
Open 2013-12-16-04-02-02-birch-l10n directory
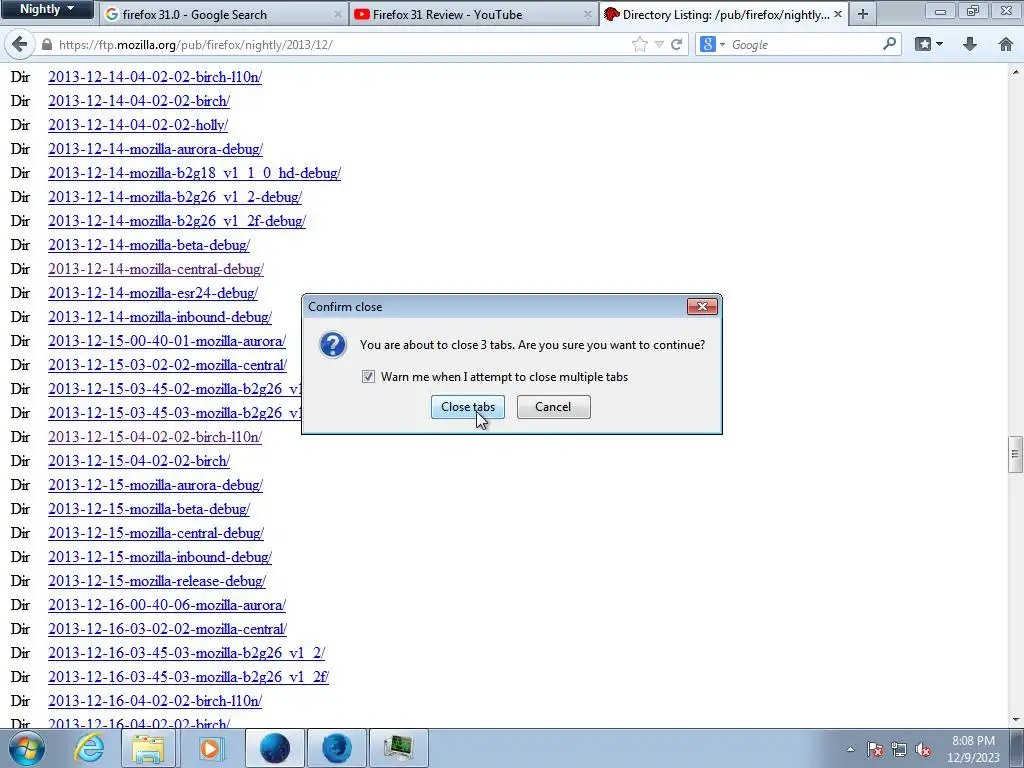click(155, 701)
